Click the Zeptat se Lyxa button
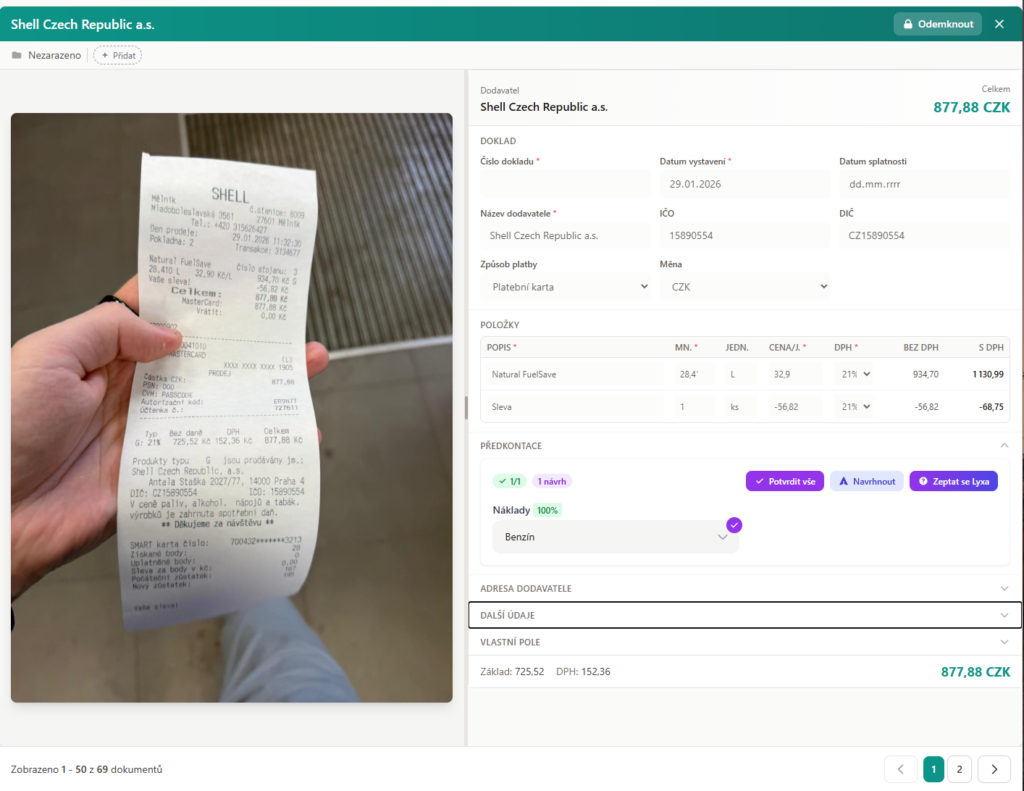 click(x=953, y=481)
